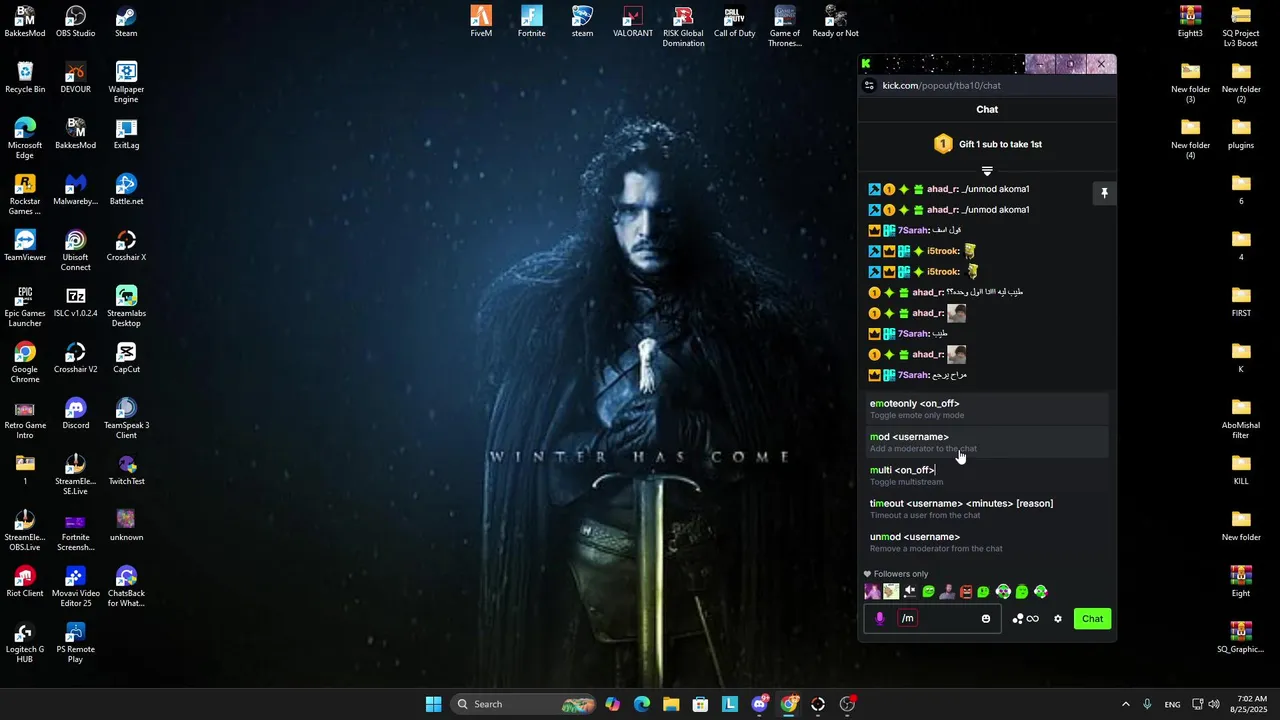Collapse the gift sub leaderboard arrow
The image size is (1280, 720).
coord(987,171)
